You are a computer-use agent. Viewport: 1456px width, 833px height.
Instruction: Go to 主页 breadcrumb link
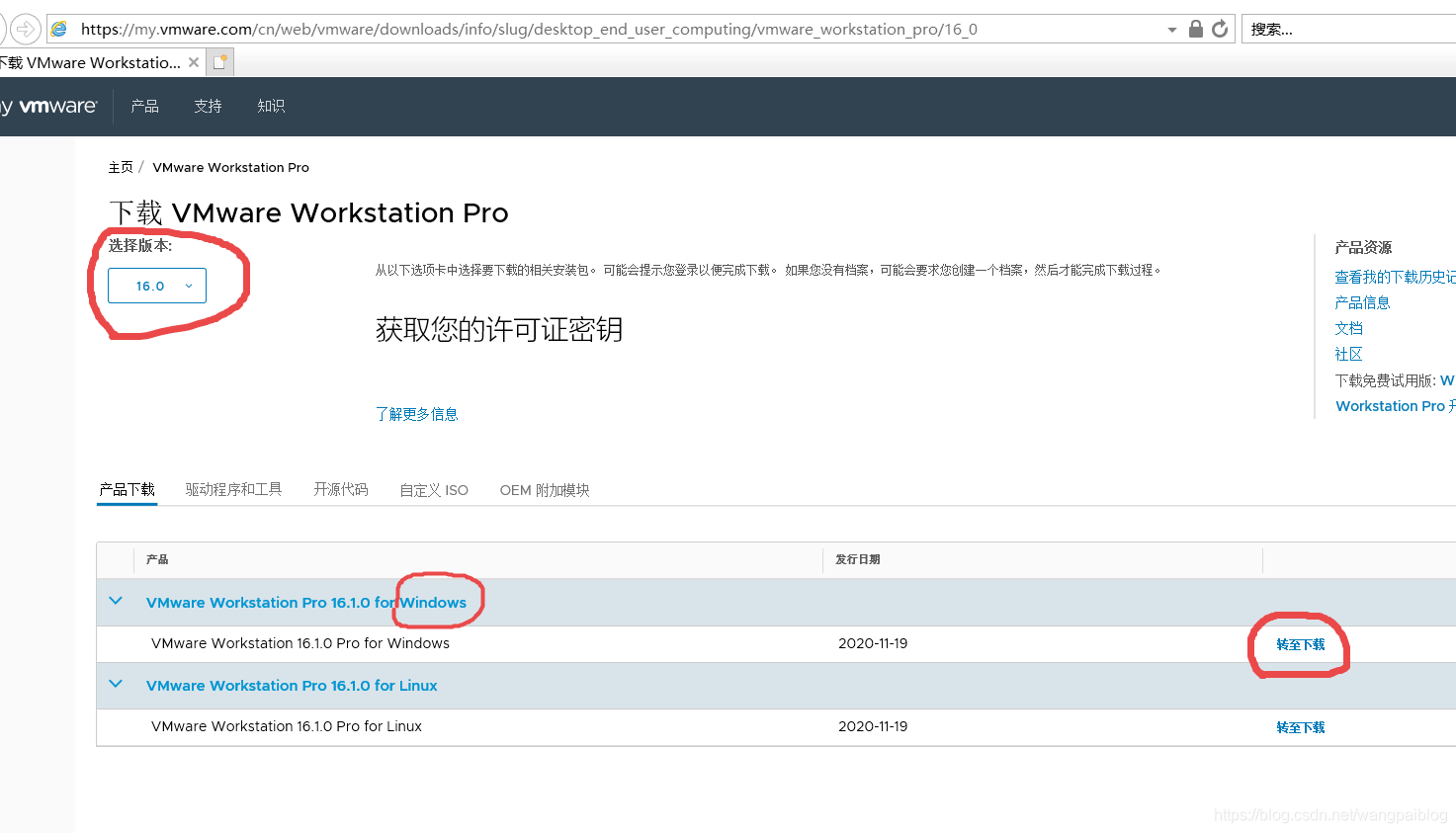pyautogui.click(x=121, y=167)
